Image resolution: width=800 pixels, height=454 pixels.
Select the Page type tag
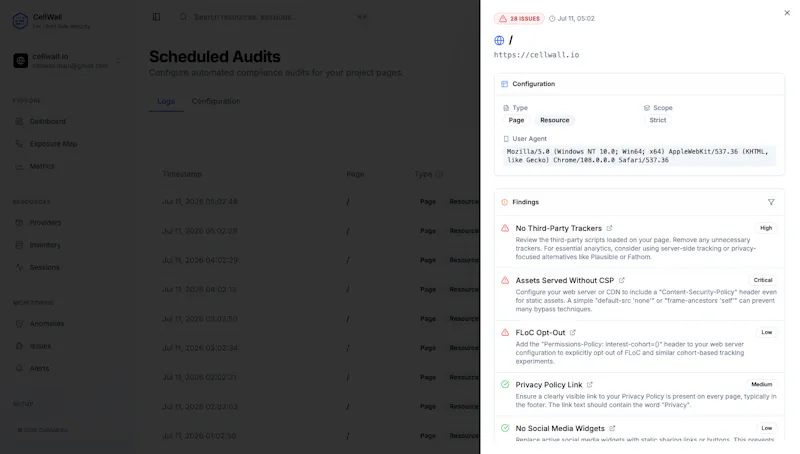pyautogui.click(x=516, y=120)
